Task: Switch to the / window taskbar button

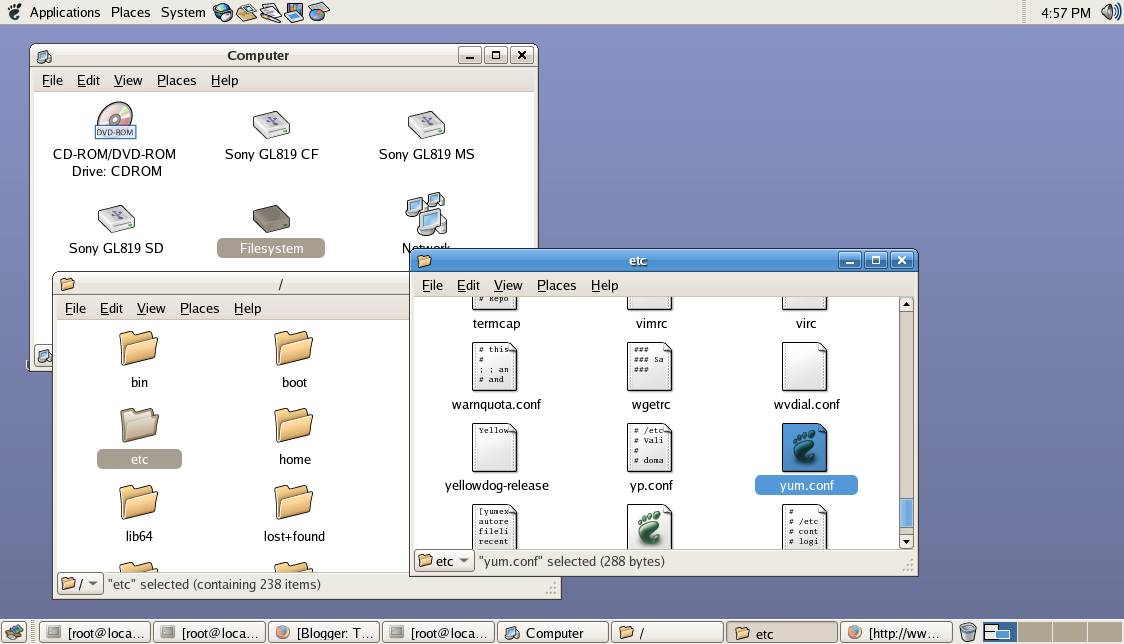Action: pyautogui.click(x=667, y=633)
